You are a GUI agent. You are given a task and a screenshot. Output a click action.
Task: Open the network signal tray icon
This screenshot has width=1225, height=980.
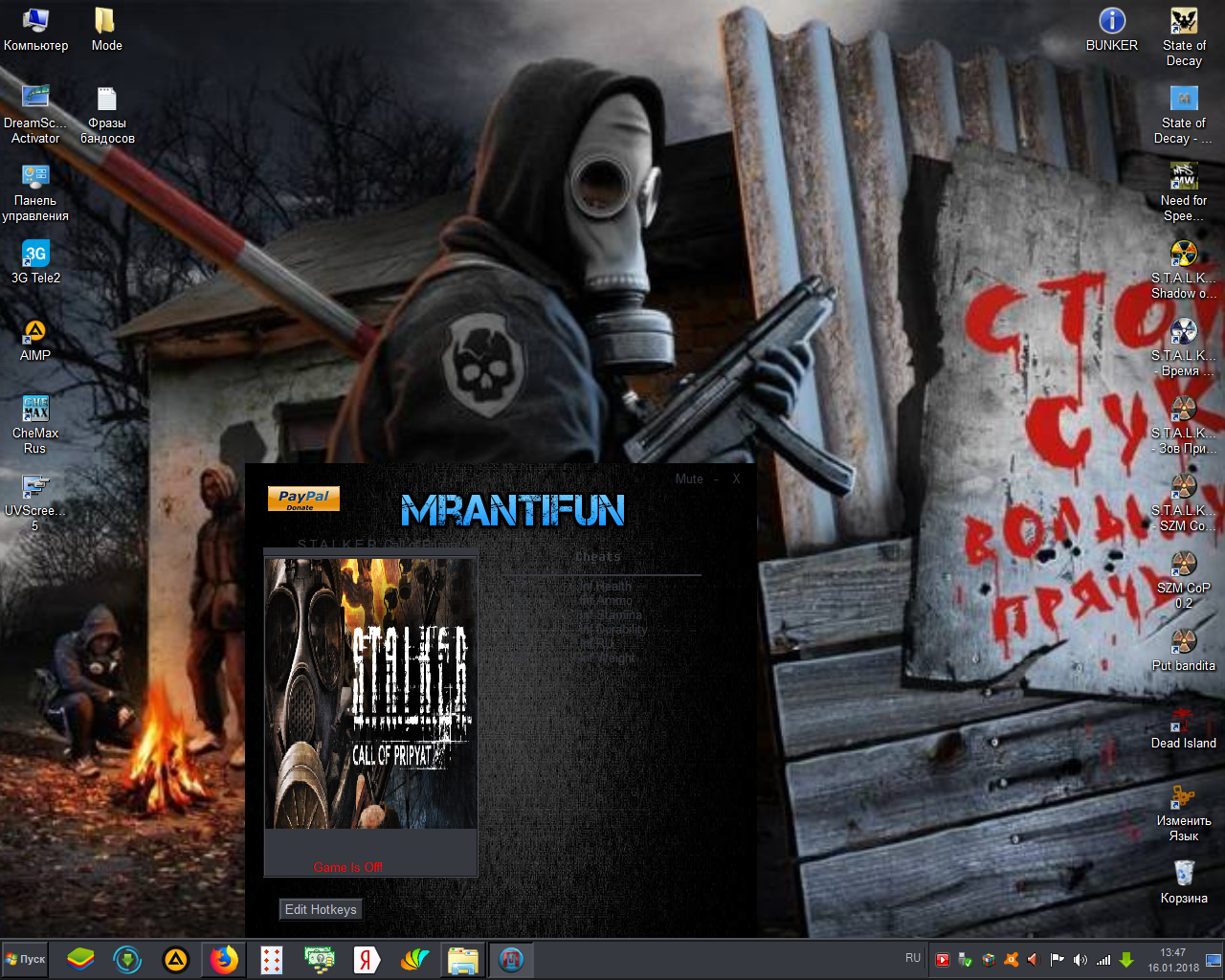click(1103, 960)
